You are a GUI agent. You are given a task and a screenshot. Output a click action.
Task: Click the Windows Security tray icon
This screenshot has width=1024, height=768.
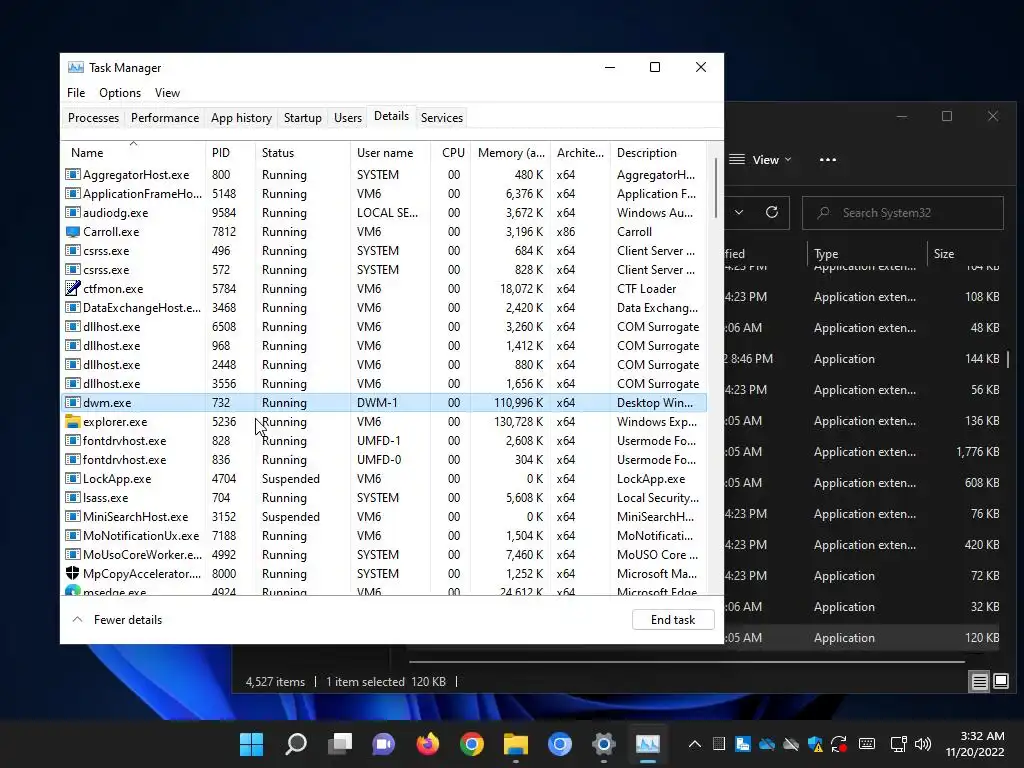click(x=815, y=744)
